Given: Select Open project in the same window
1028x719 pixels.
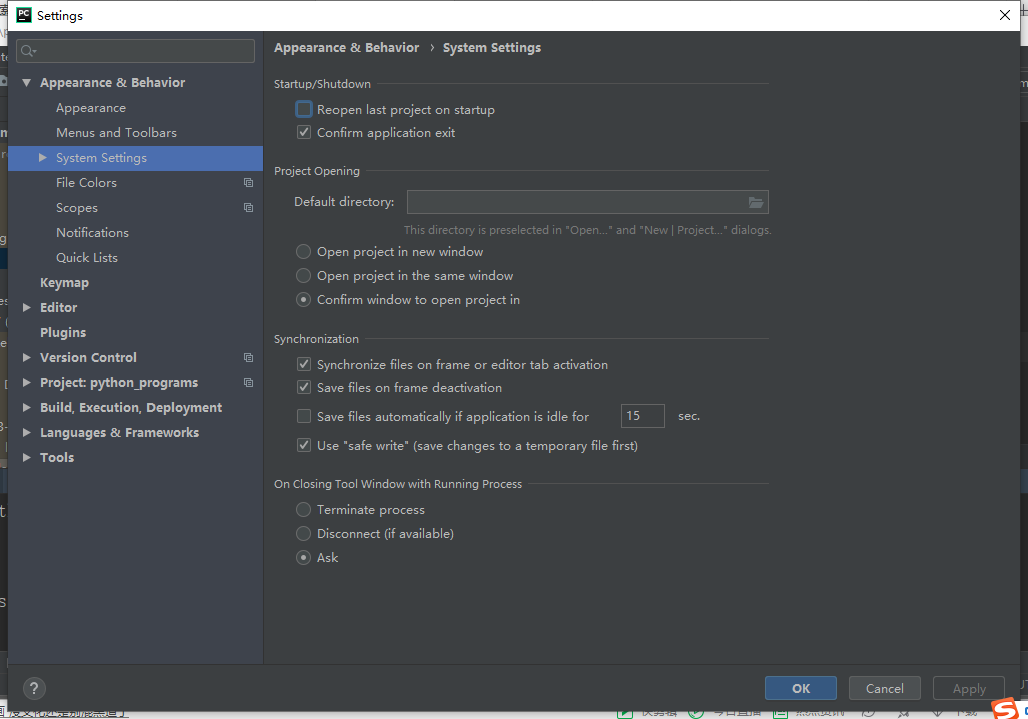Looking at the screenshot, I should point(303,276).
